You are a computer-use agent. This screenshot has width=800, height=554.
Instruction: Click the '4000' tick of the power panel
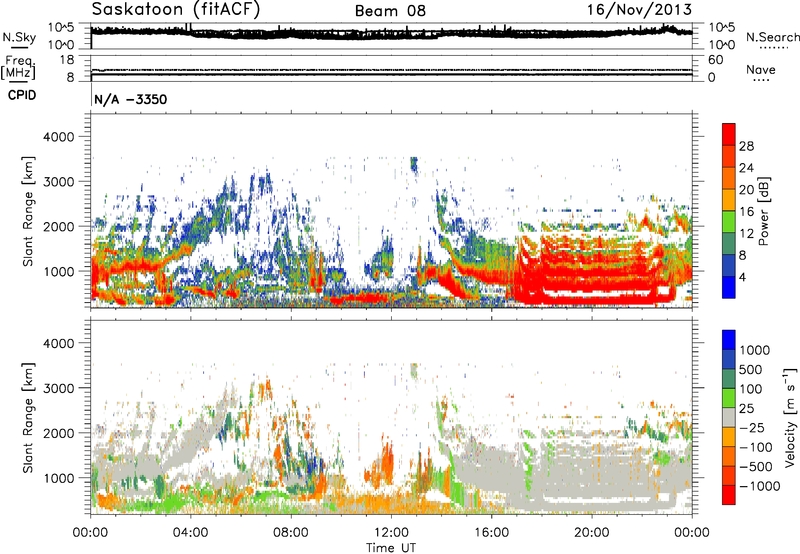coord(58,137)
